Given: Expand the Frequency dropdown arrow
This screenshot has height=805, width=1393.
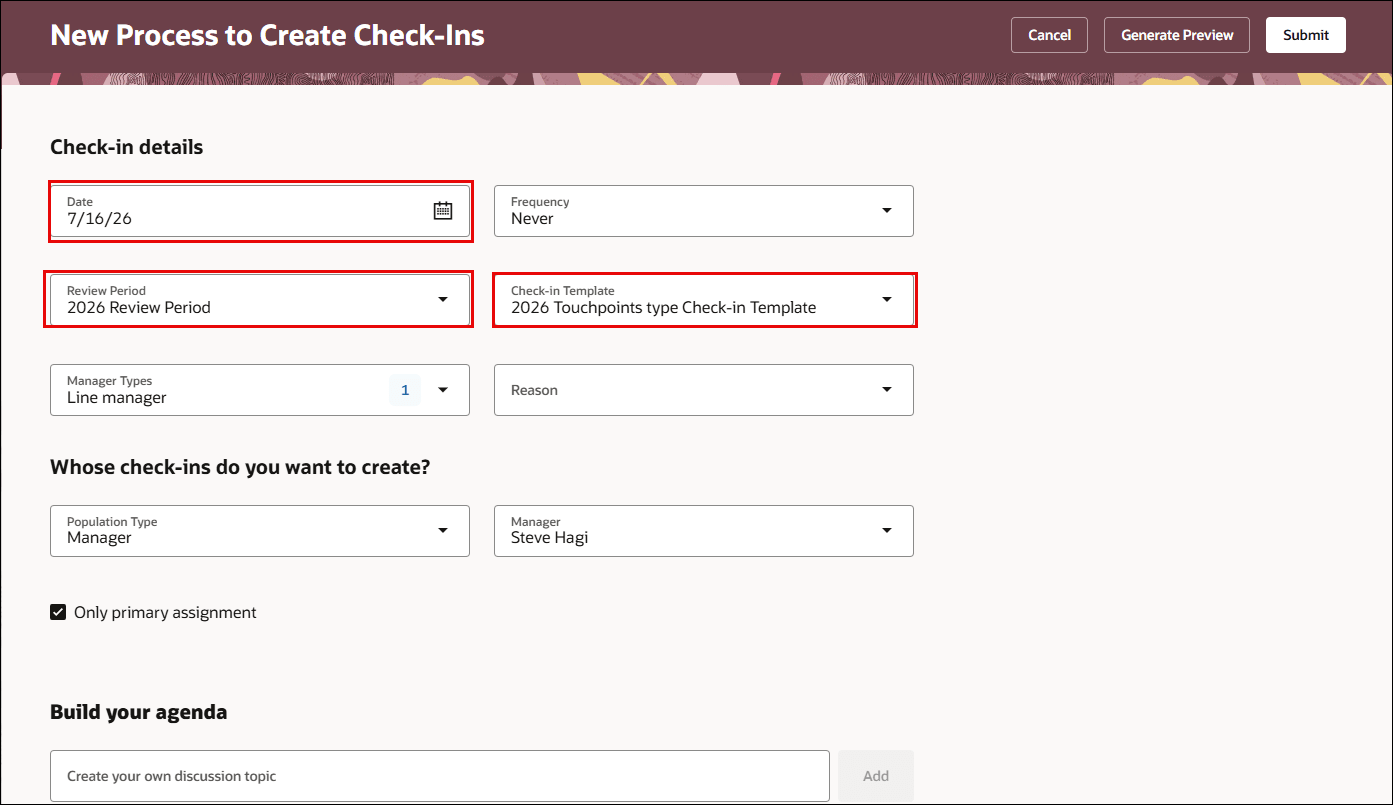Looking at the screenshot, I should coord(887,210).
